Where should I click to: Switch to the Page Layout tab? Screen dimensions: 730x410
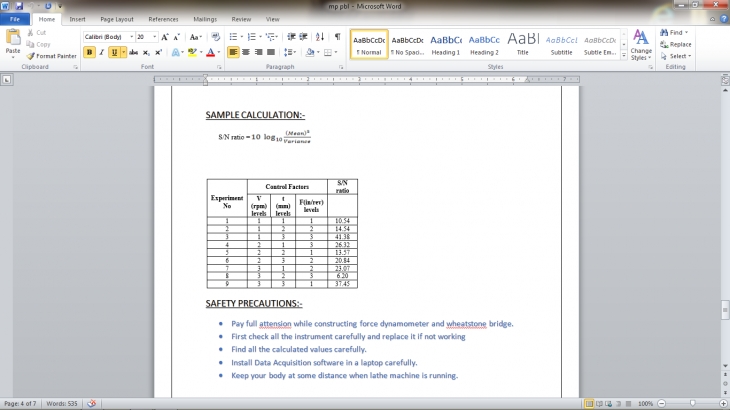tap(117, 19)
